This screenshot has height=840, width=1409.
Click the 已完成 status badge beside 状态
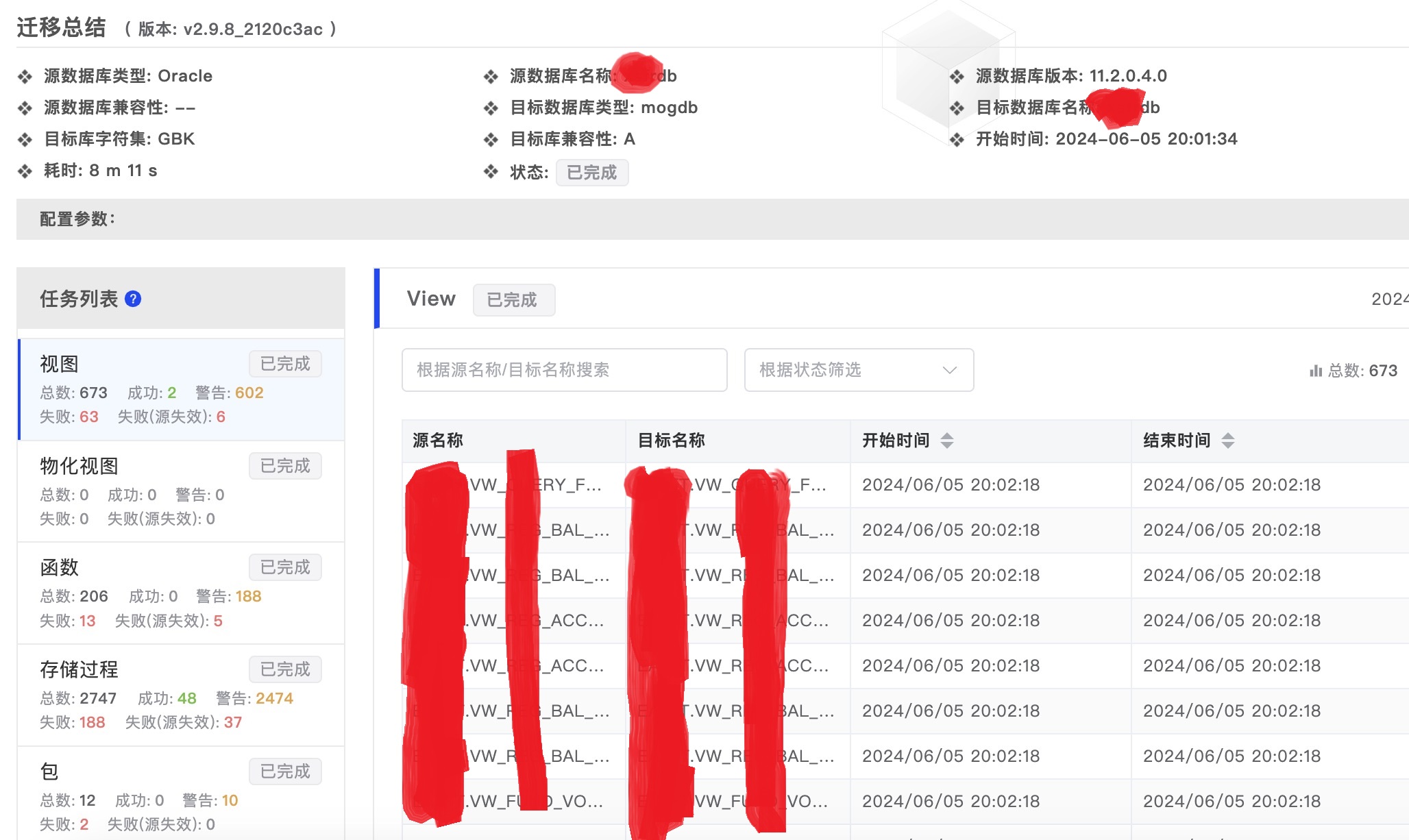[592, 172]
